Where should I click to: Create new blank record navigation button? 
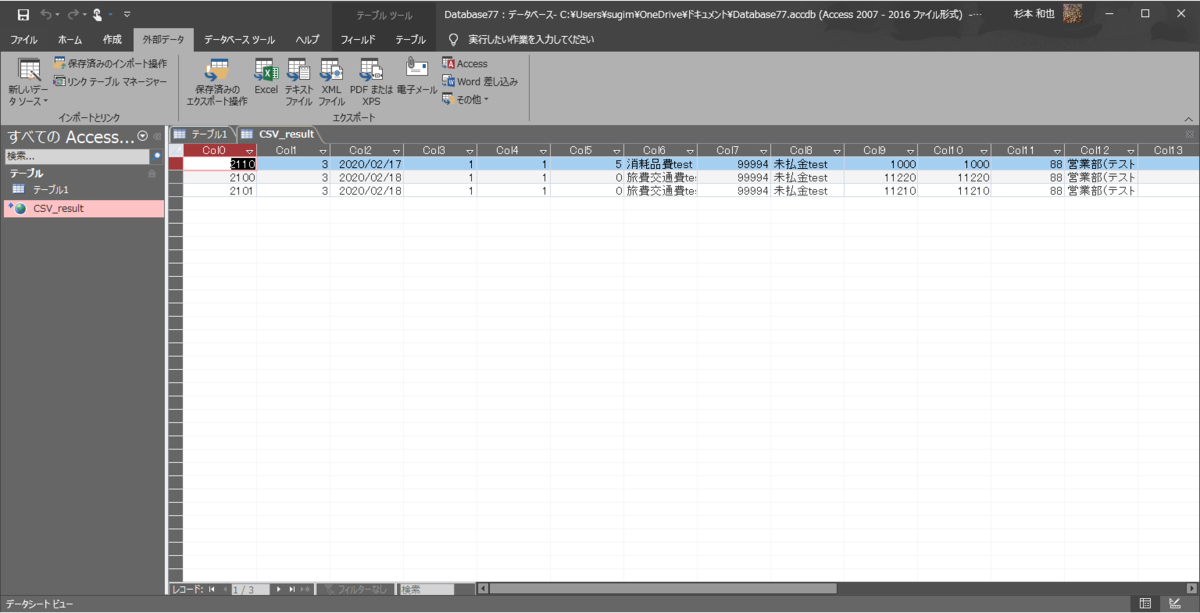[306, 590]
